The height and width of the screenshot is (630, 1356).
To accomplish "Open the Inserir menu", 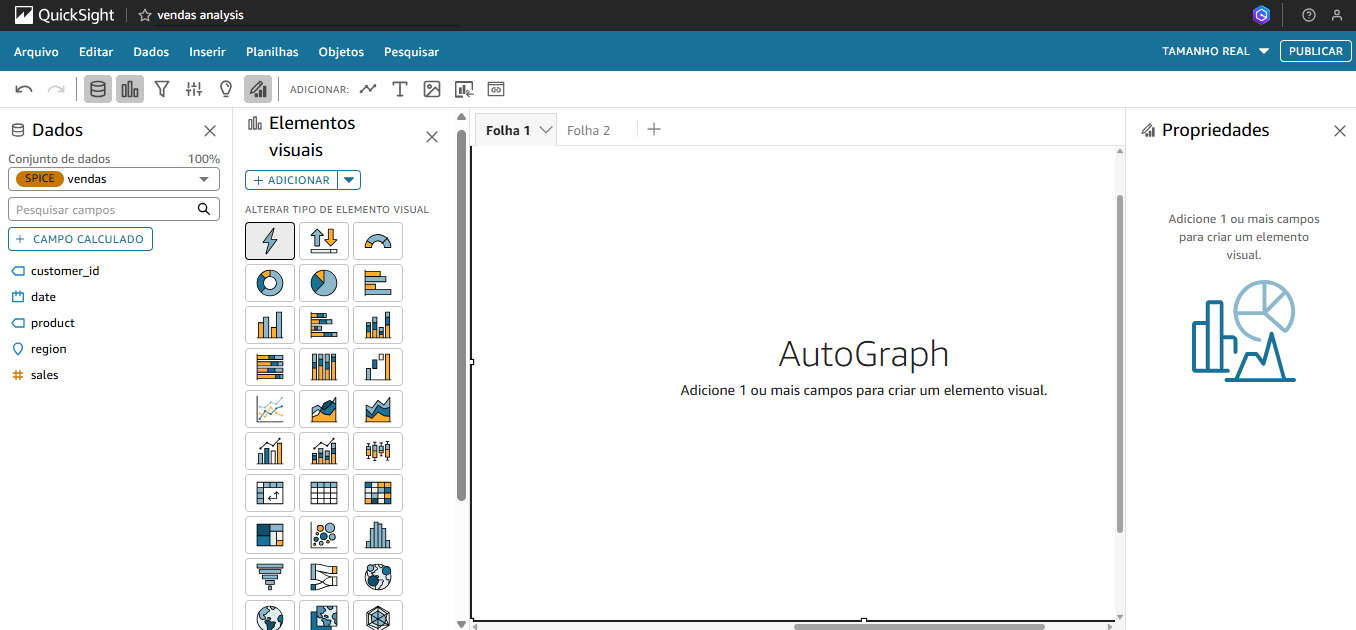I will click(x=207, y=52).
